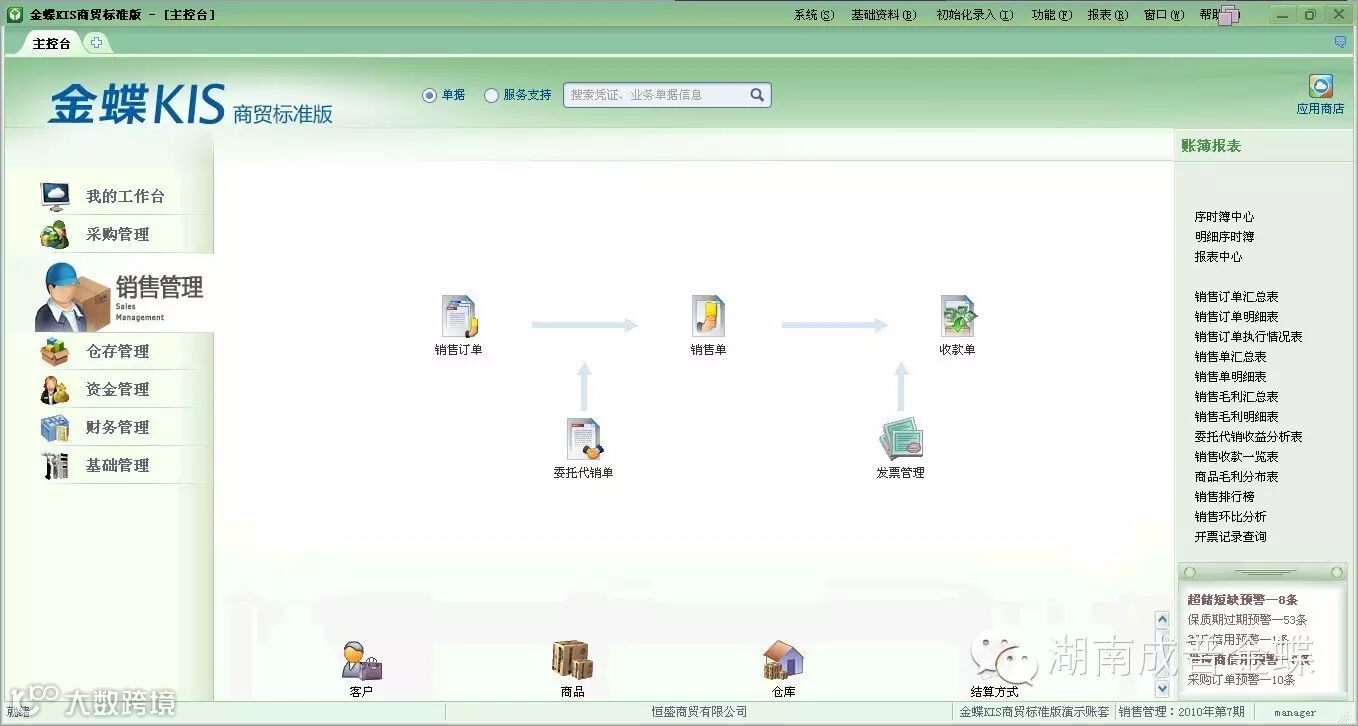Open the 销售订单明细表 report
The height and width of the screenshot is (726, 1358).
click(1236, 317)
